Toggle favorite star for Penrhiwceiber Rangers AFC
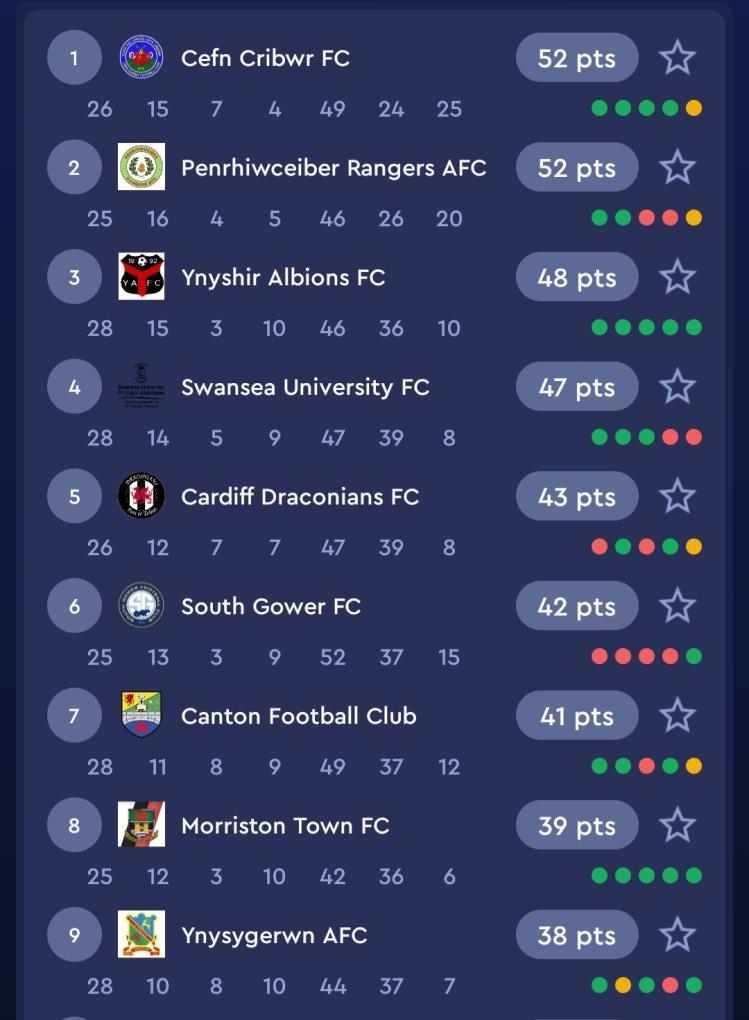Viewport: 749px width, 1020px height. (677, 167)
